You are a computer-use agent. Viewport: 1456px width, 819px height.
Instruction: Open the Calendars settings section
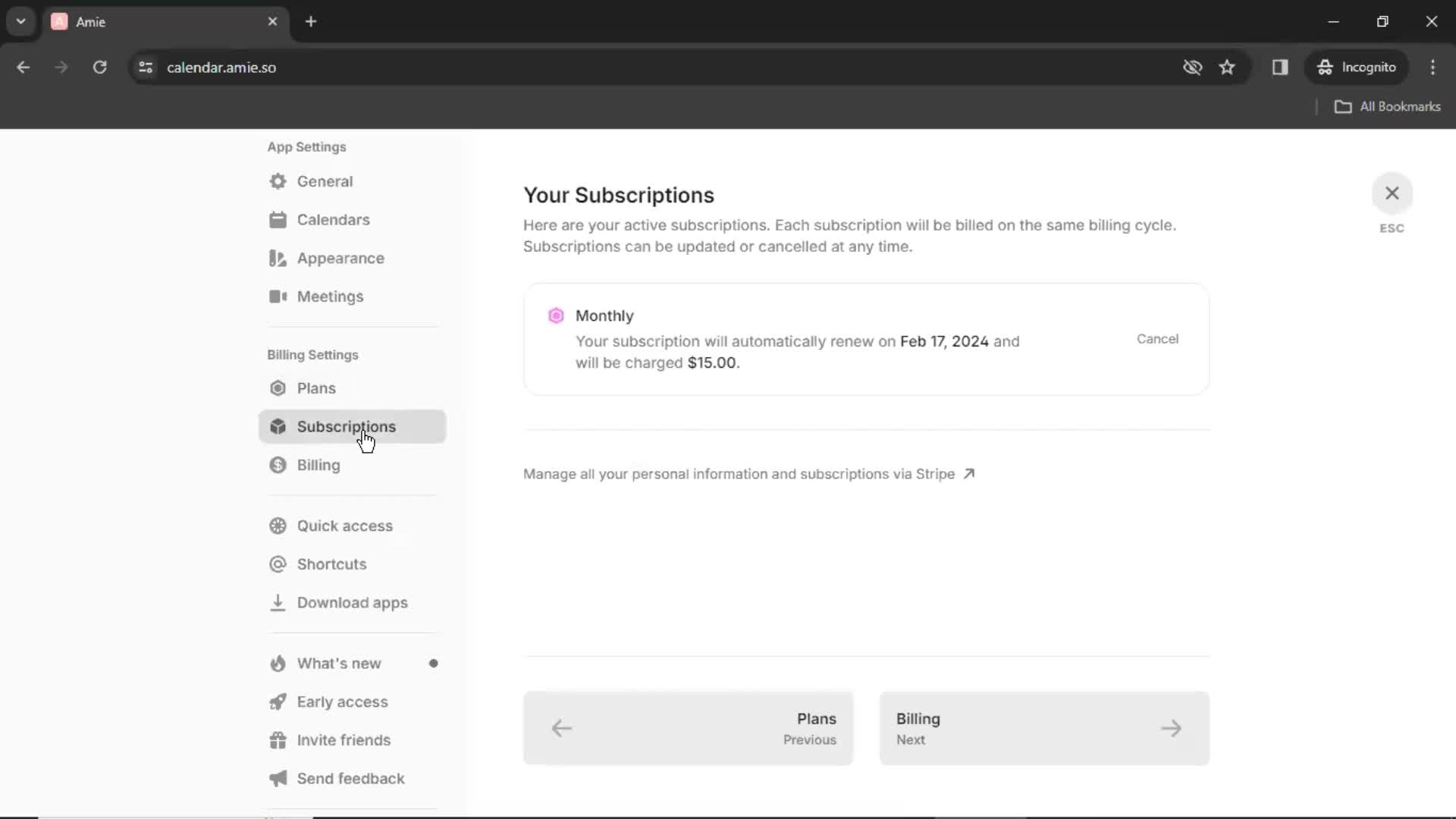click(333, 219)
